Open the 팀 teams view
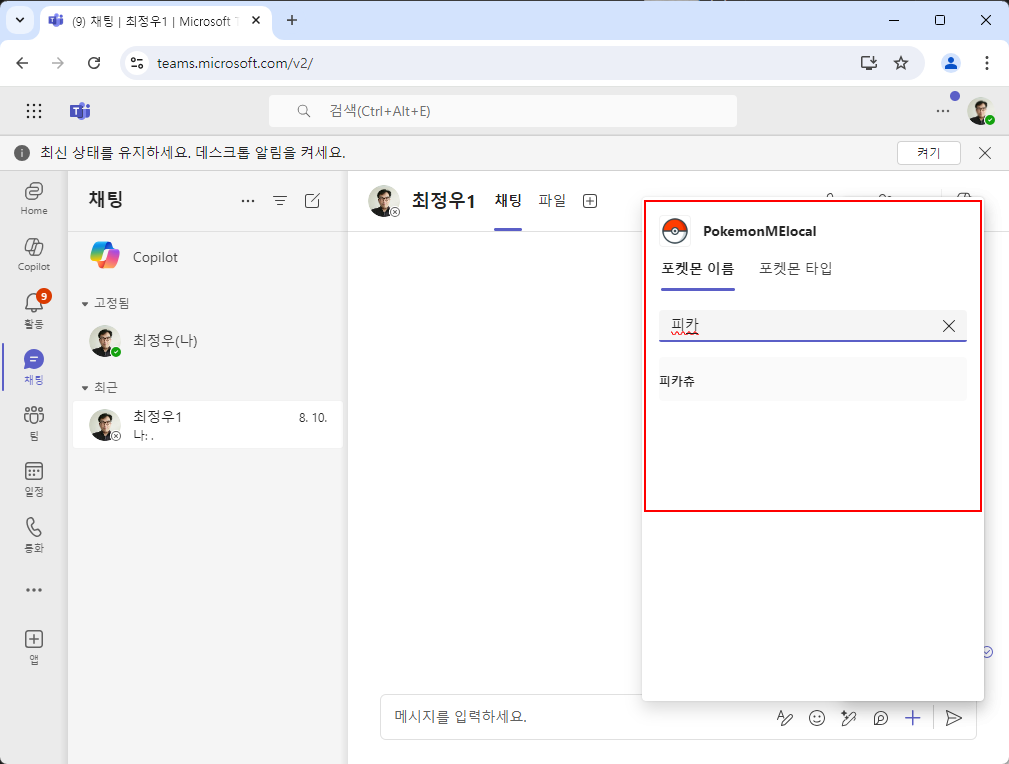The height and width of the screenshot is (764, 1009). click(33, 422)
